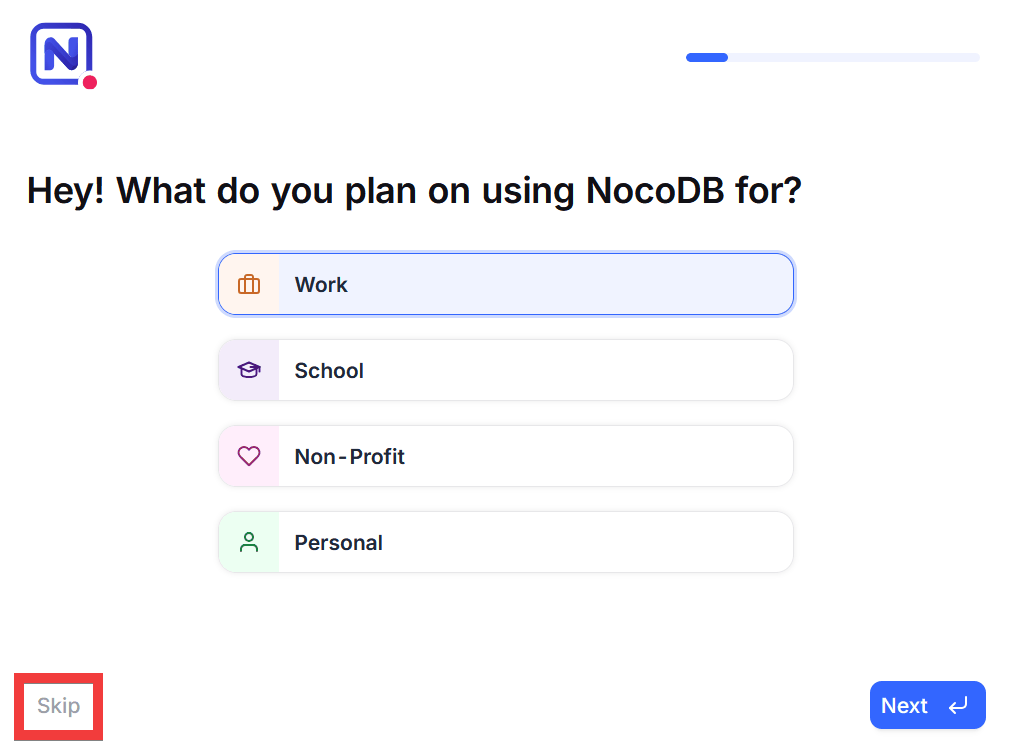1027x749 pixels.
Task: Click the graduation cap icon beside School
Action: click(249, 371)
